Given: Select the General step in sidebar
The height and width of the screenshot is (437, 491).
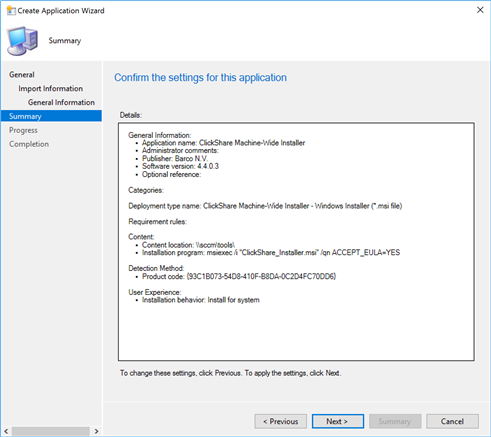Looking at the screenshot, I should [x=22, y=75].
